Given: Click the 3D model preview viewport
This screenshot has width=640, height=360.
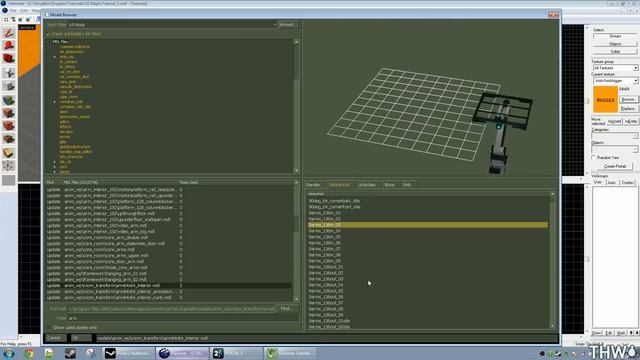Looking at the screenshot, I should coord(431,98).
